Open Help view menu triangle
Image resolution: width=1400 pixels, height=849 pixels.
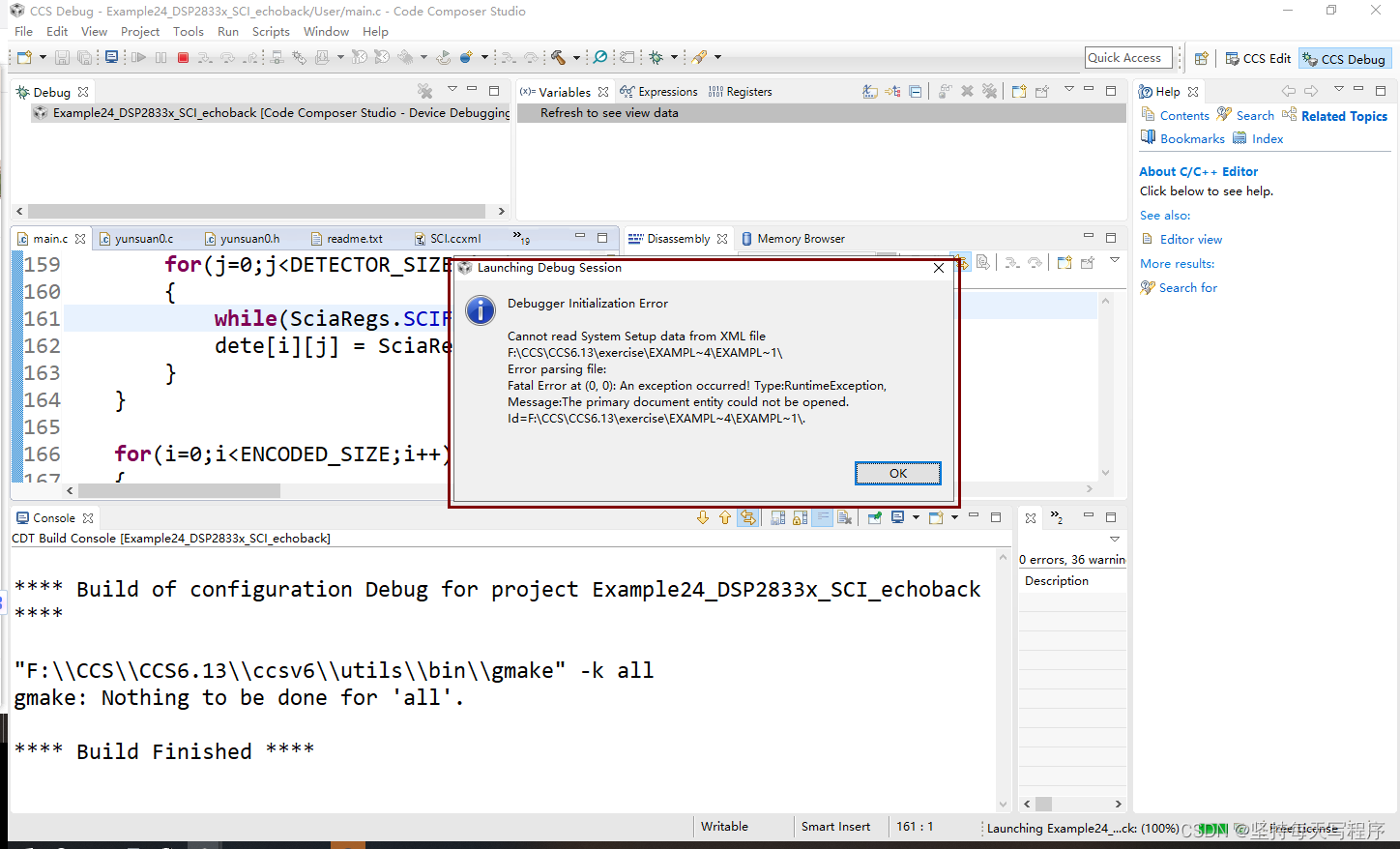[x=1338, y=89]
